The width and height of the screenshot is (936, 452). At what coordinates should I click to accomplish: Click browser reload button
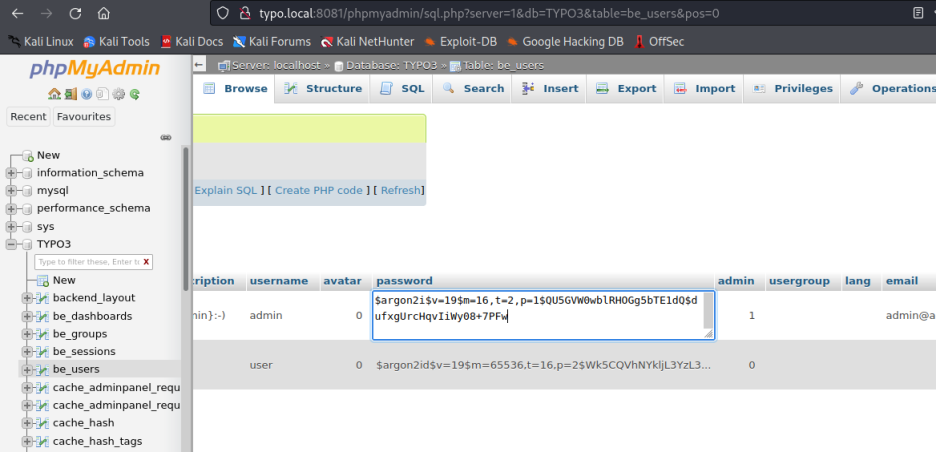[x=75, y=13]
